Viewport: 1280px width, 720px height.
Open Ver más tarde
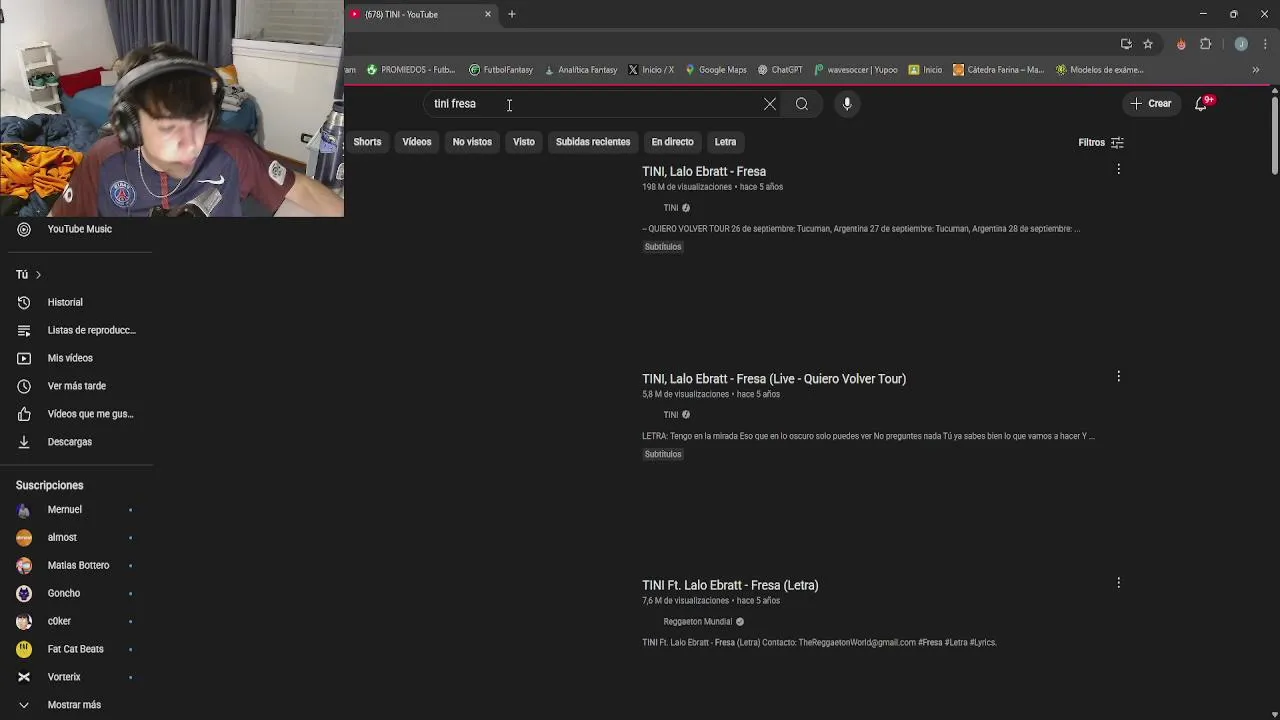pyautogui.click(x=76, y=386)
